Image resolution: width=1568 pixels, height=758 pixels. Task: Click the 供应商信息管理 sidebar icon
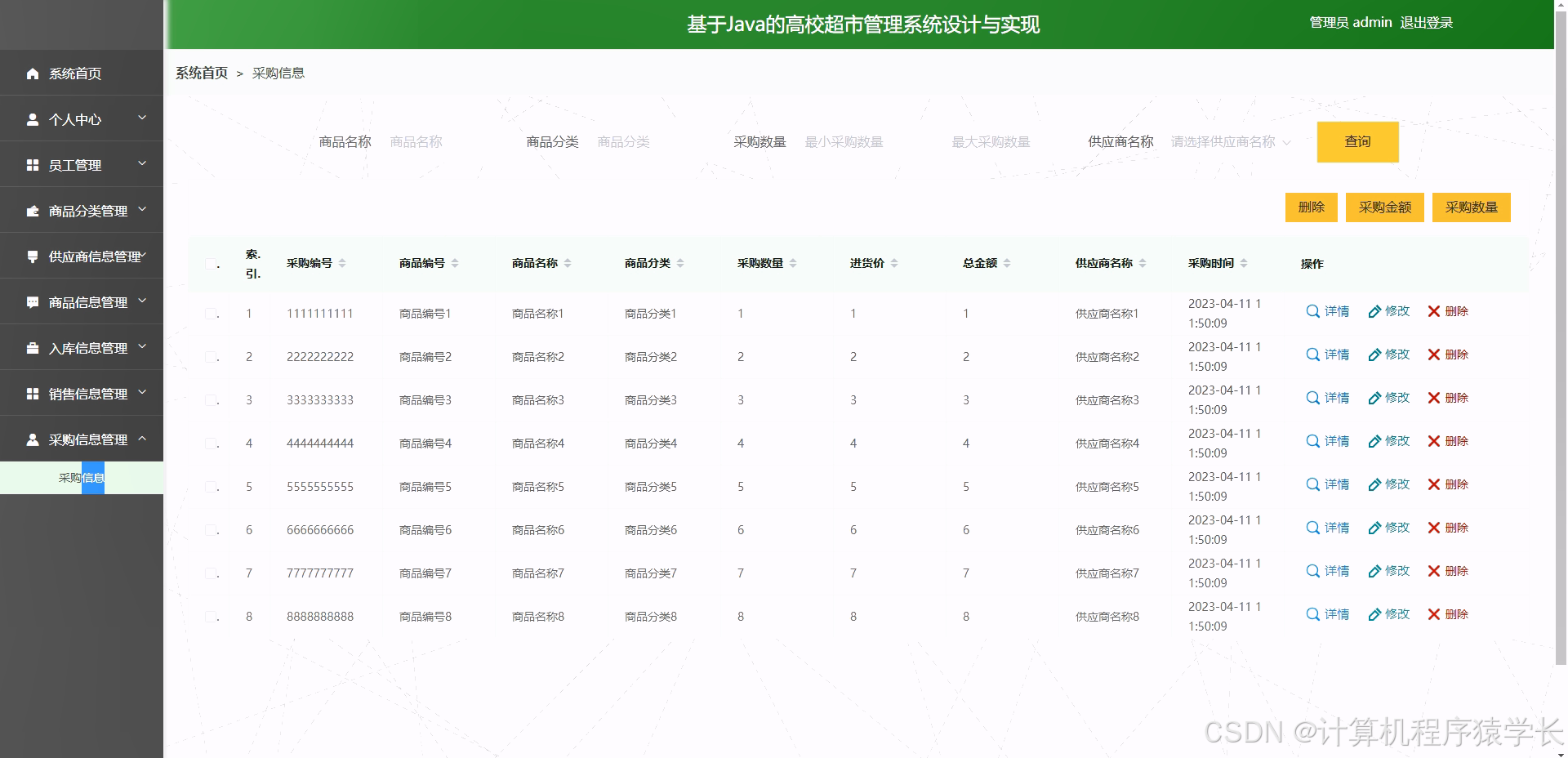point(33,256)
